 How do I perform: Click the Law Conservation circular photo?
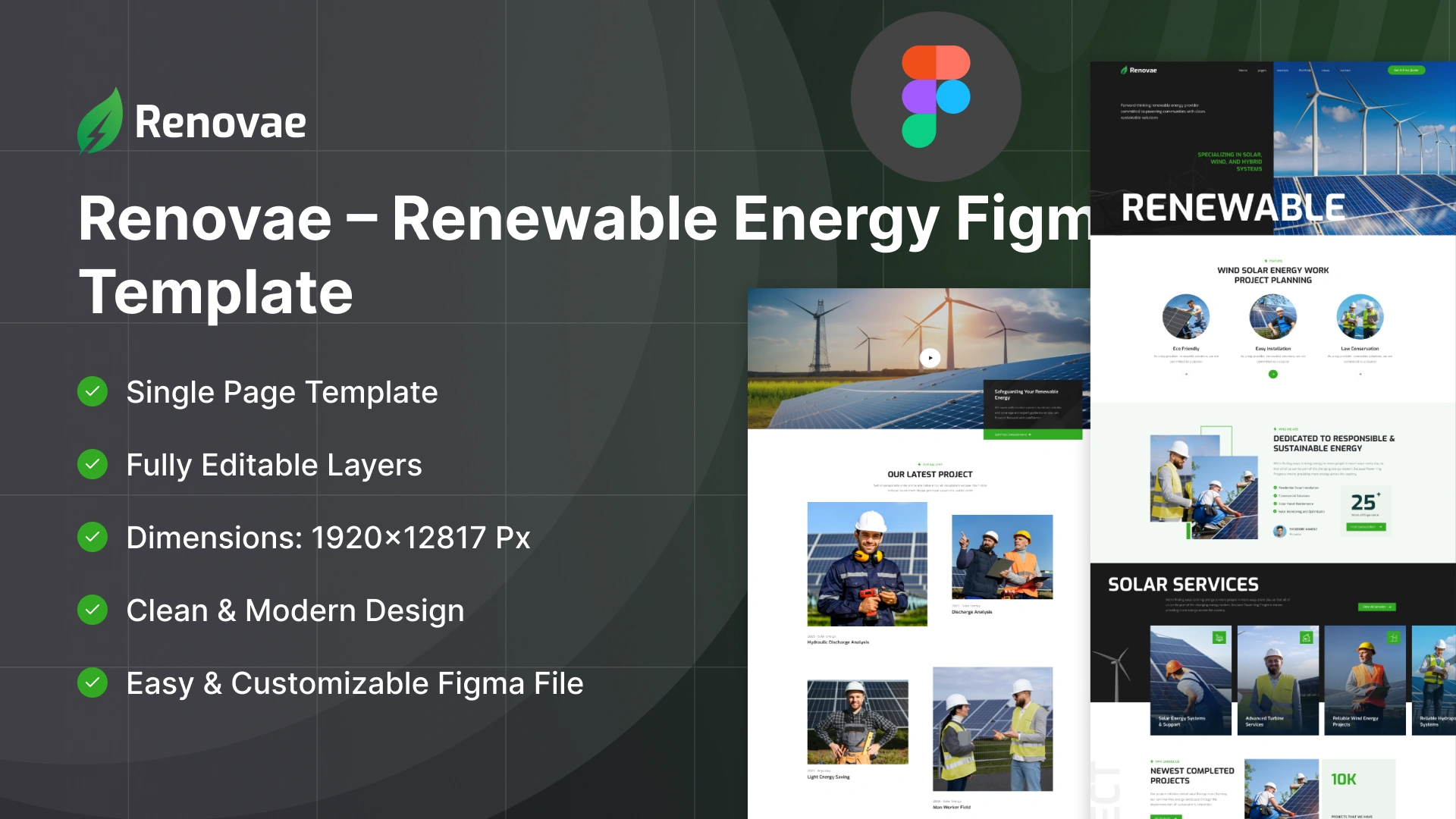pyautogui.click(x=1360, y=316)
